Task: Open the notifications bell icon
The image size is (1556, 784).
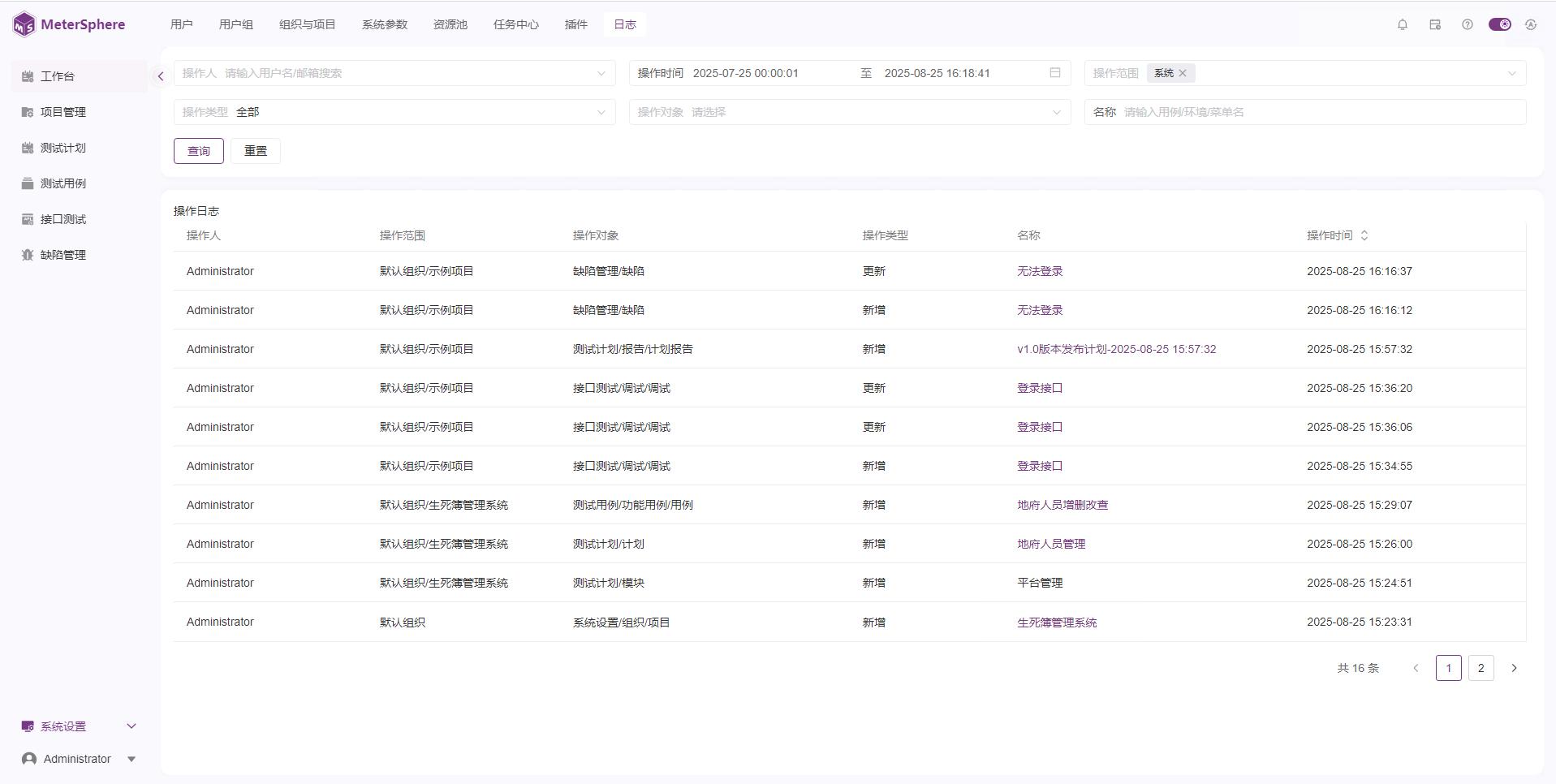Action: 1402,24
